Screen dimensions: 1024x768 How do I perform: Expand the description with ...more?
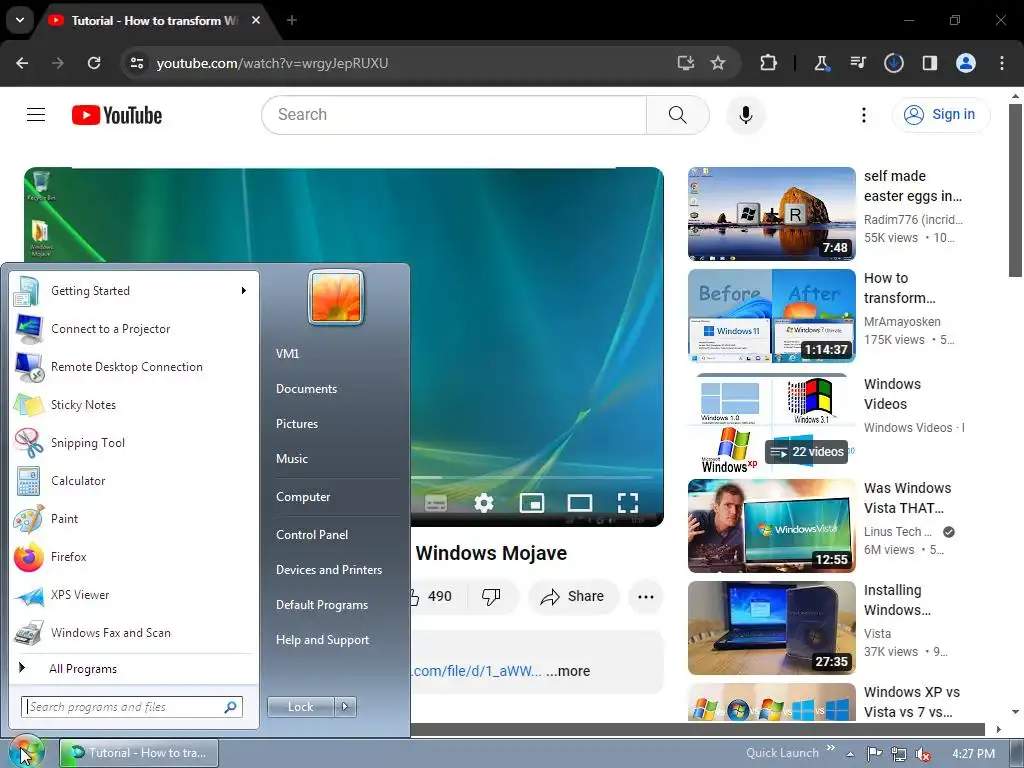tap(568, 671)
